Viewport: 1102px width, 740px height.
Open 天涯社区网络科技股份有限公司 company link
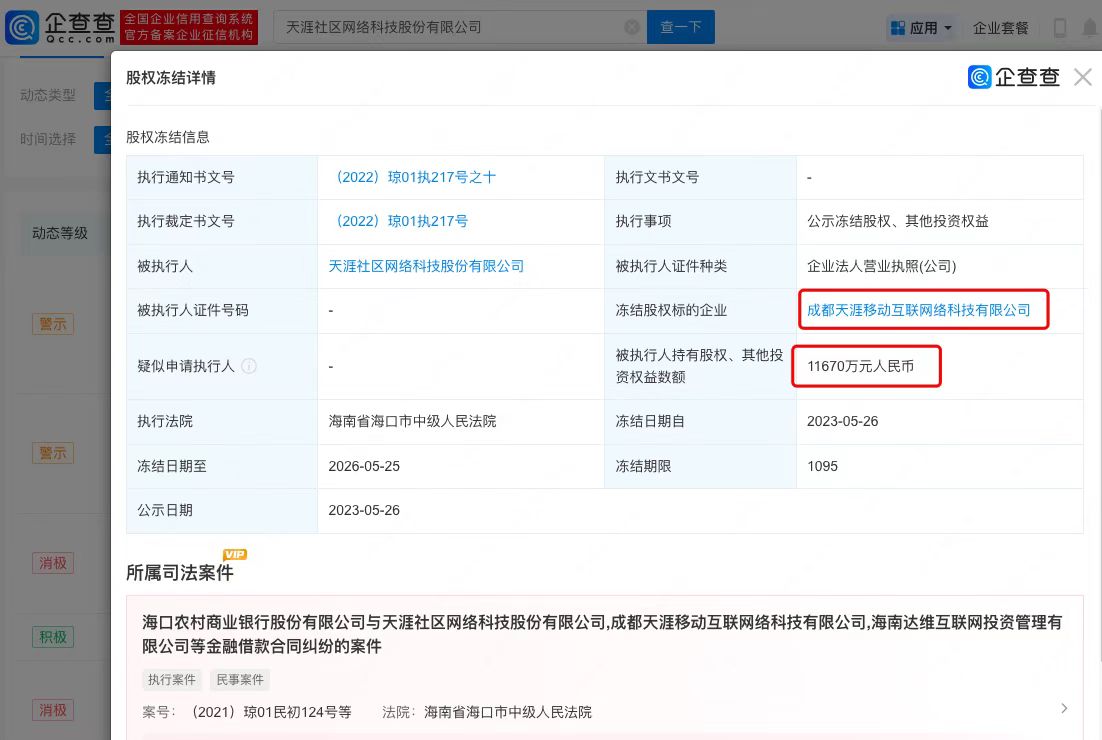pos(426,266)
